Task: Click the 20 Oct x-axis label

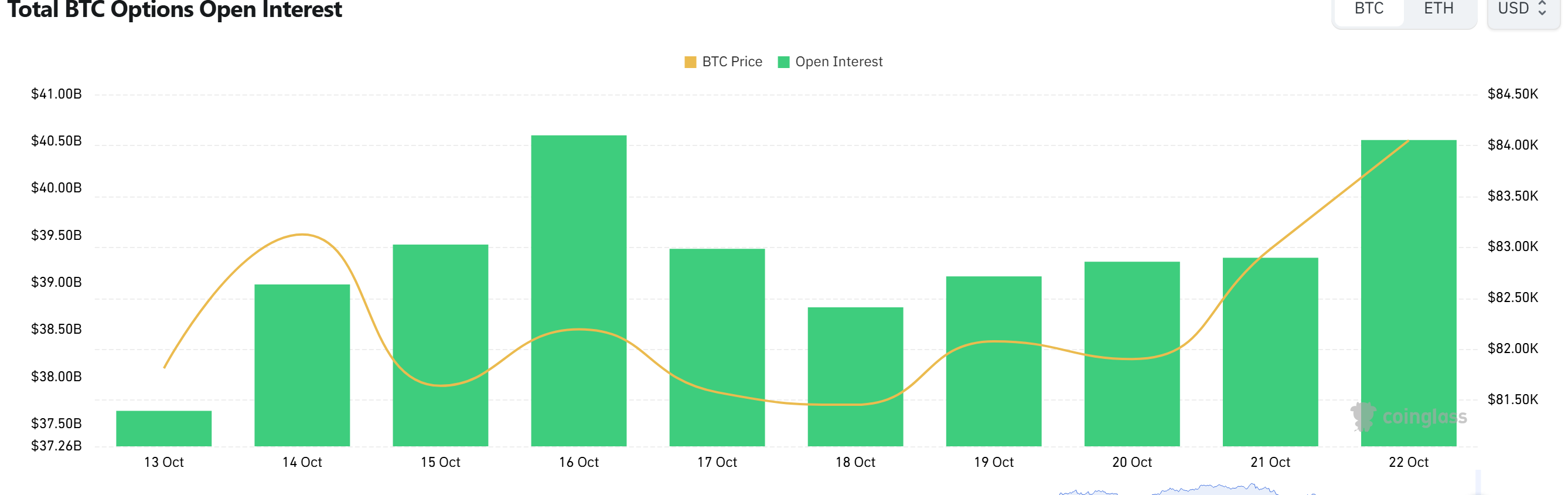Action: (1131, 462)
